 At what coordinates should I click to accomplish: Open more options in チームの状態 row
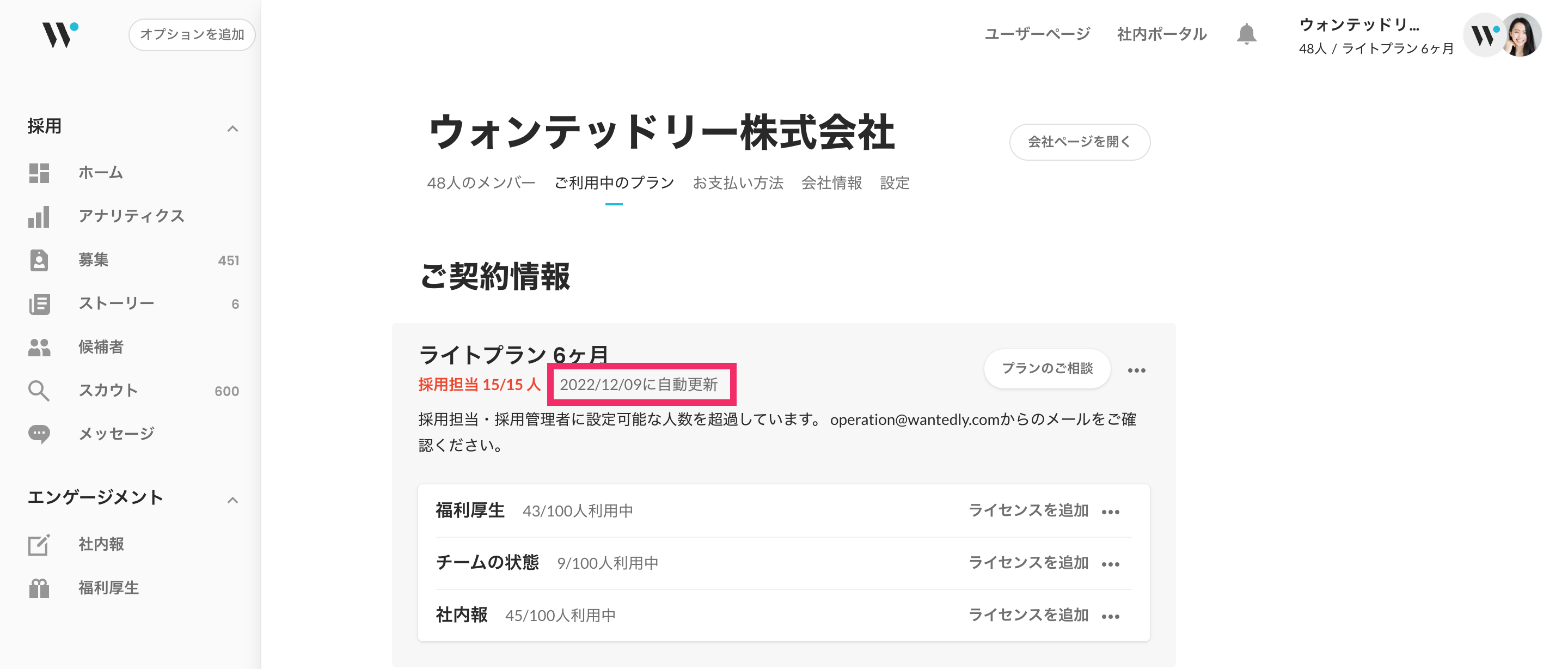point(1110,564)
